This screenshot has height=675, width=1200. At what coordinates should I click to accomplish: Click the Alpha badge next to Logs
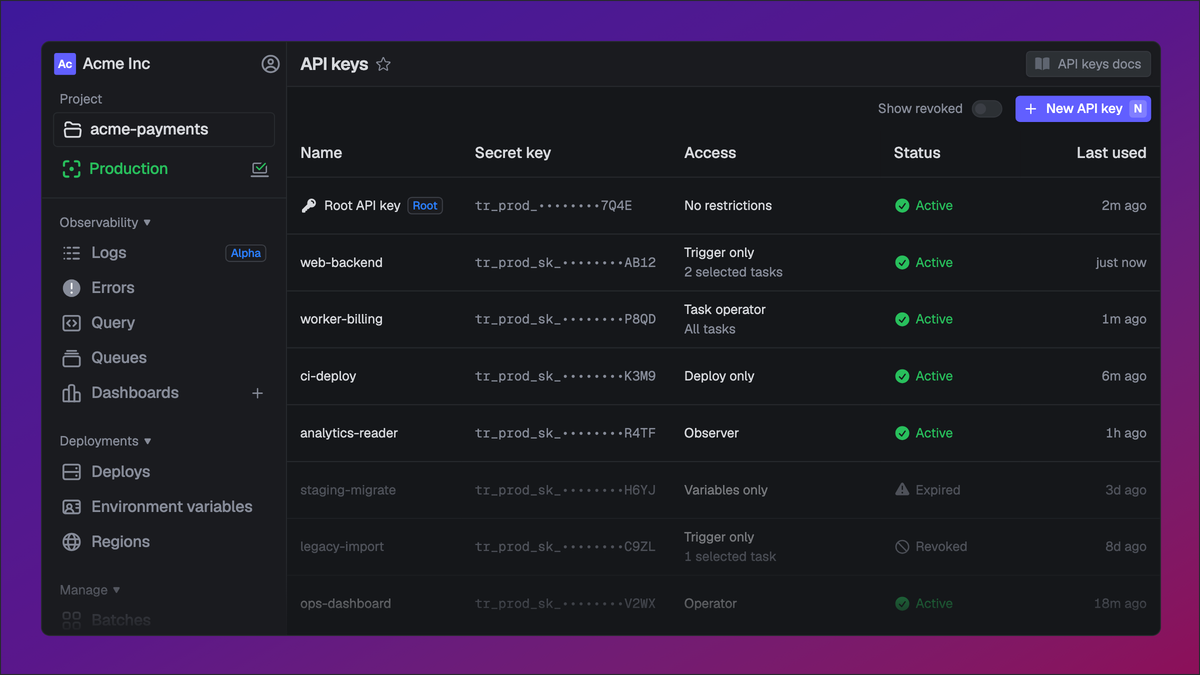click(246, 253)
